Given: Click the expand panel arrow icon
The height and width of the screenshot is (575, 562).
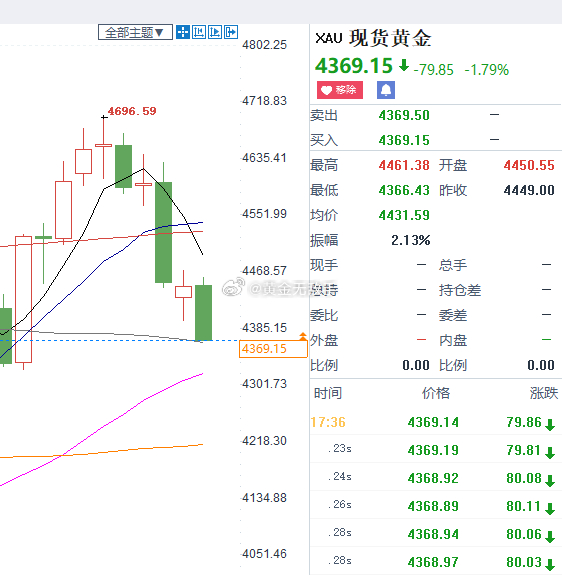Looking at the screenshot, I should 231,32.
